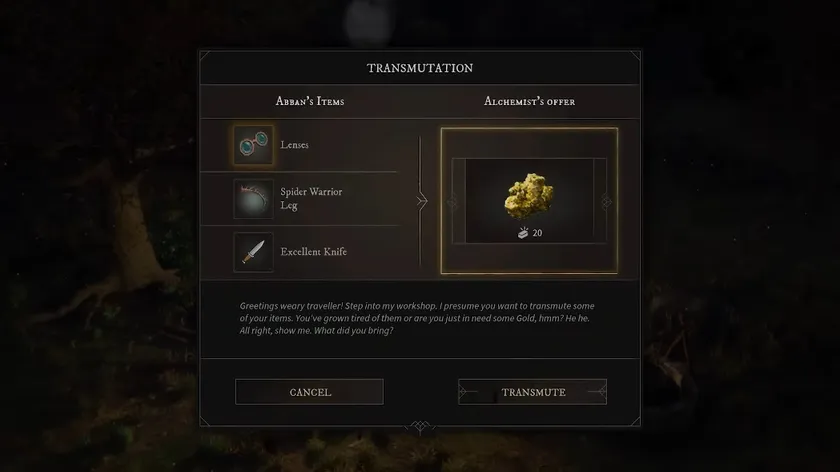Click the chevron arrow between items and offer
Viewport: 840px width, 472px height.
point(422,201)
